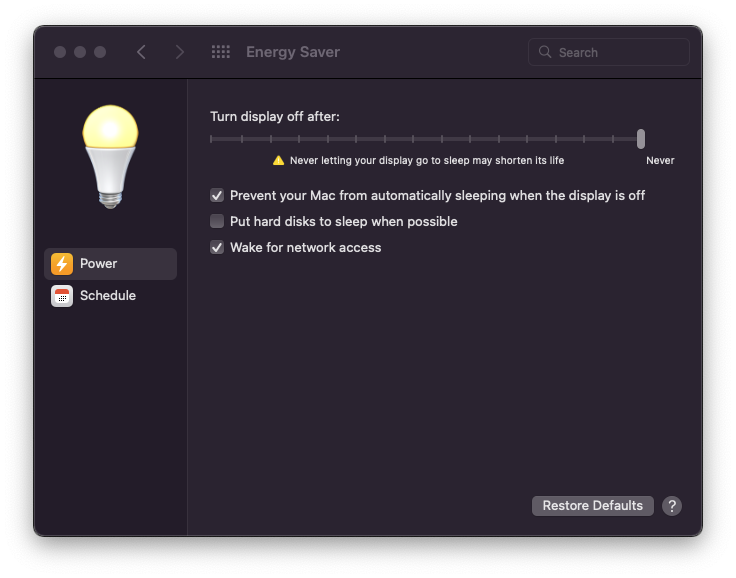
Task: Click the Show All preferences grid icon
Action: pyautogui.click(x=221, y=52)
